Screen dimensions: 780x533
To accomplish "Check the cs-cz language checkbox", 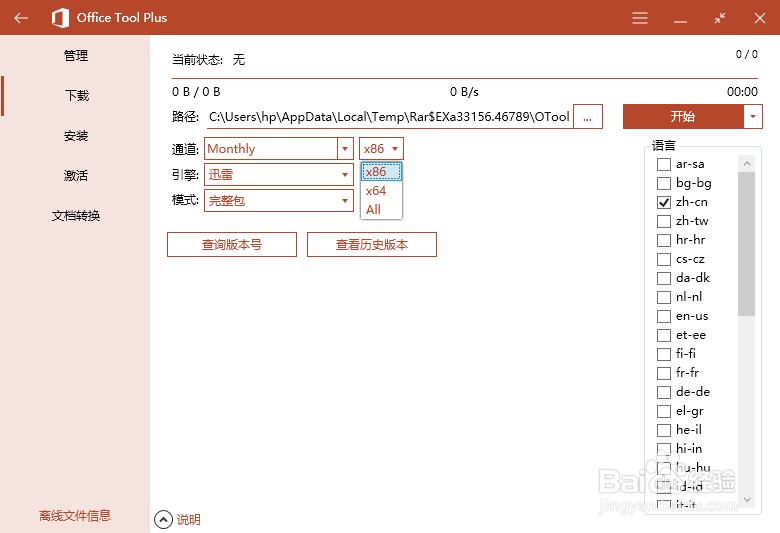I will pos(664,259).
